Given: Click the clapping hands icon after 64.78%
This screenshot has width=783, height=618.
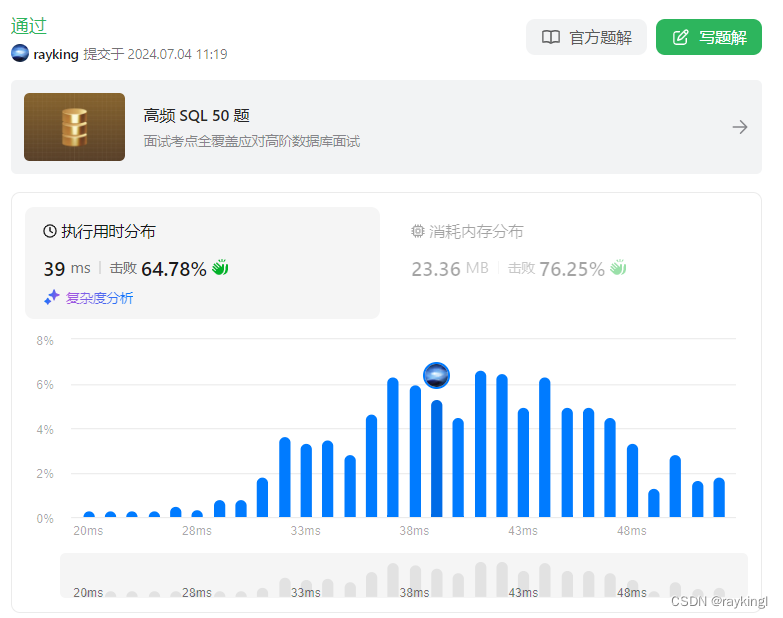Looking at the screenshot, I should click(x=220, y=268).
